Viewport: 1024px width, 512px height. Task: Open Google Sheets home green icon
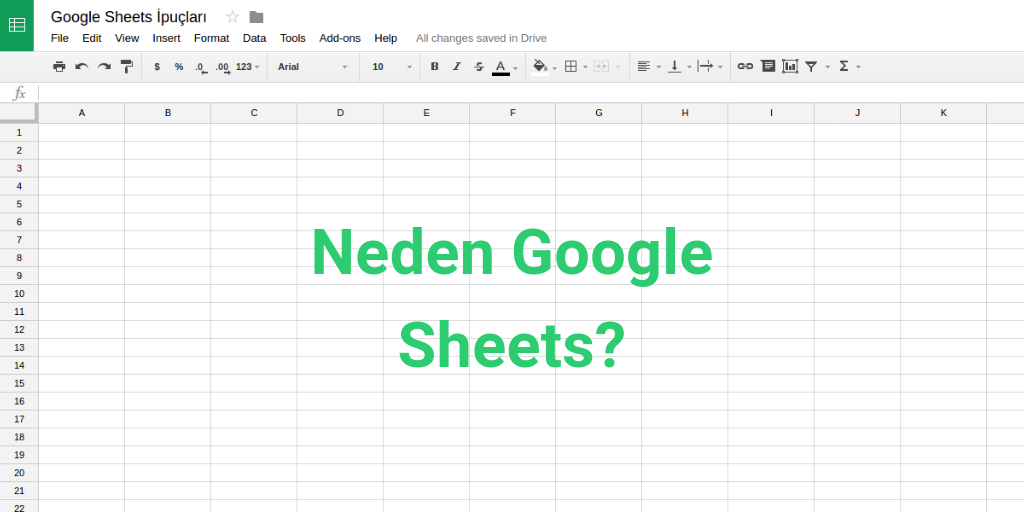[x=17, y=25]
